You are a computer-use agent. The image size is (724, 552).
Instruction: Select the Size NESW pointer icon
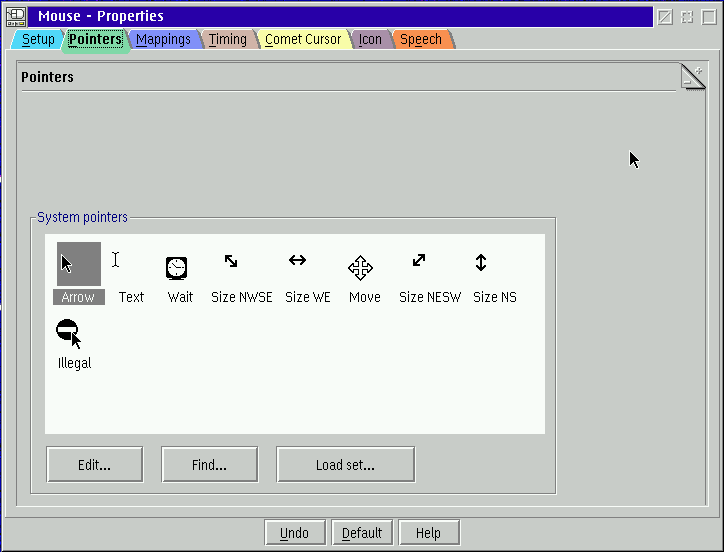pos(419,260)
